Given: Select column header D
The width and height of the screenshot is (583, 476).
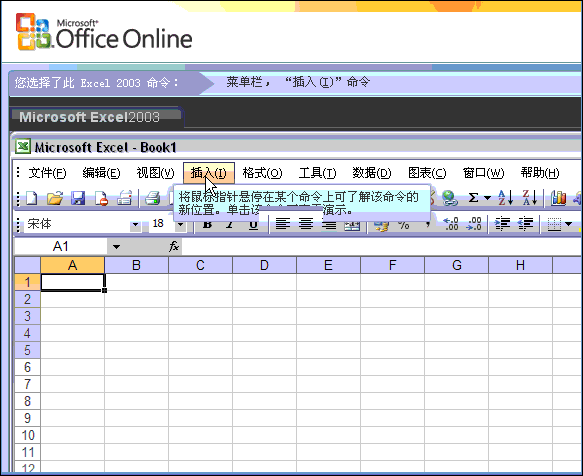Looking at the screenshot, I should (264, 265).
